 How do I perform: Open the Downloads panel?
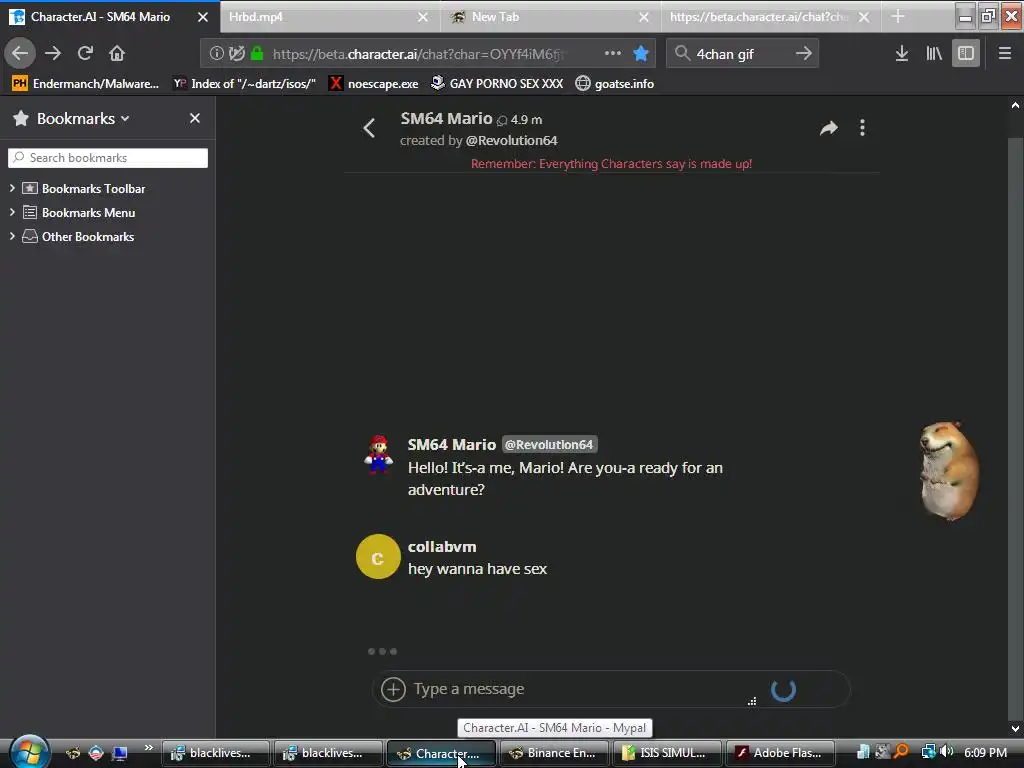901,54
